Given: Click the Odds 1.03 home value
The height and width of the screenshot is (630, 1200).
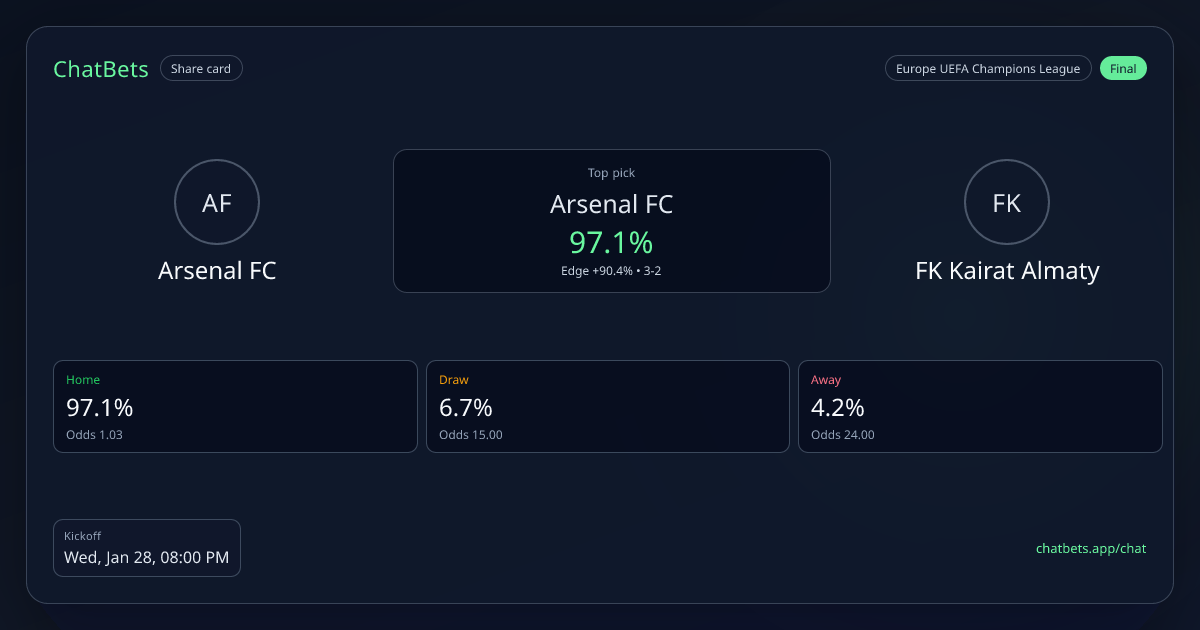Looking at the screenshot, I should 94,435.
